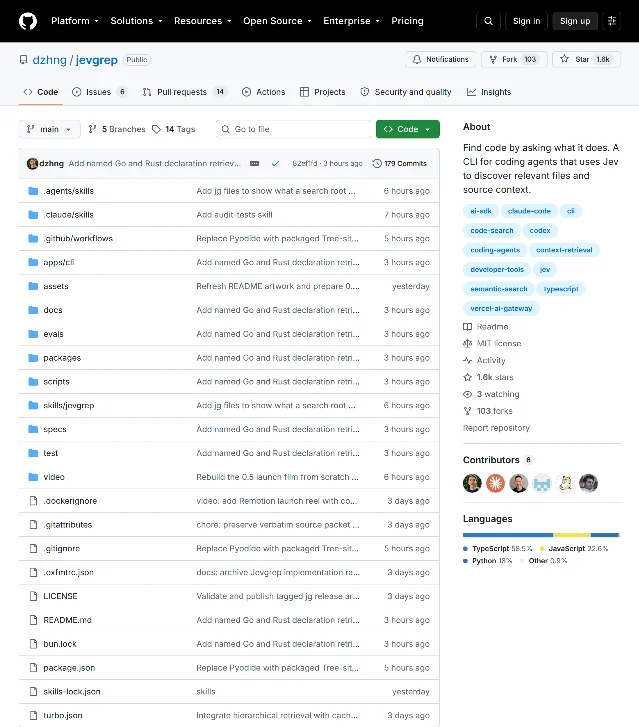Image resolution: width=639 pixels, height=727 pixels.
Task: Open the packages folder
Action: (62, 358)
